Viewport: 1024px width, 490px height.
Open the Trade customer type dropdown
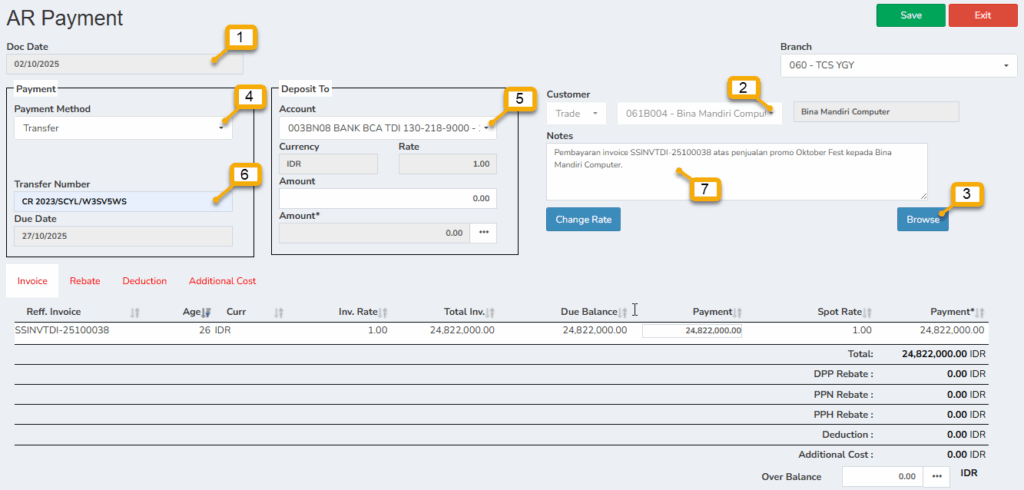coord(576,114)
